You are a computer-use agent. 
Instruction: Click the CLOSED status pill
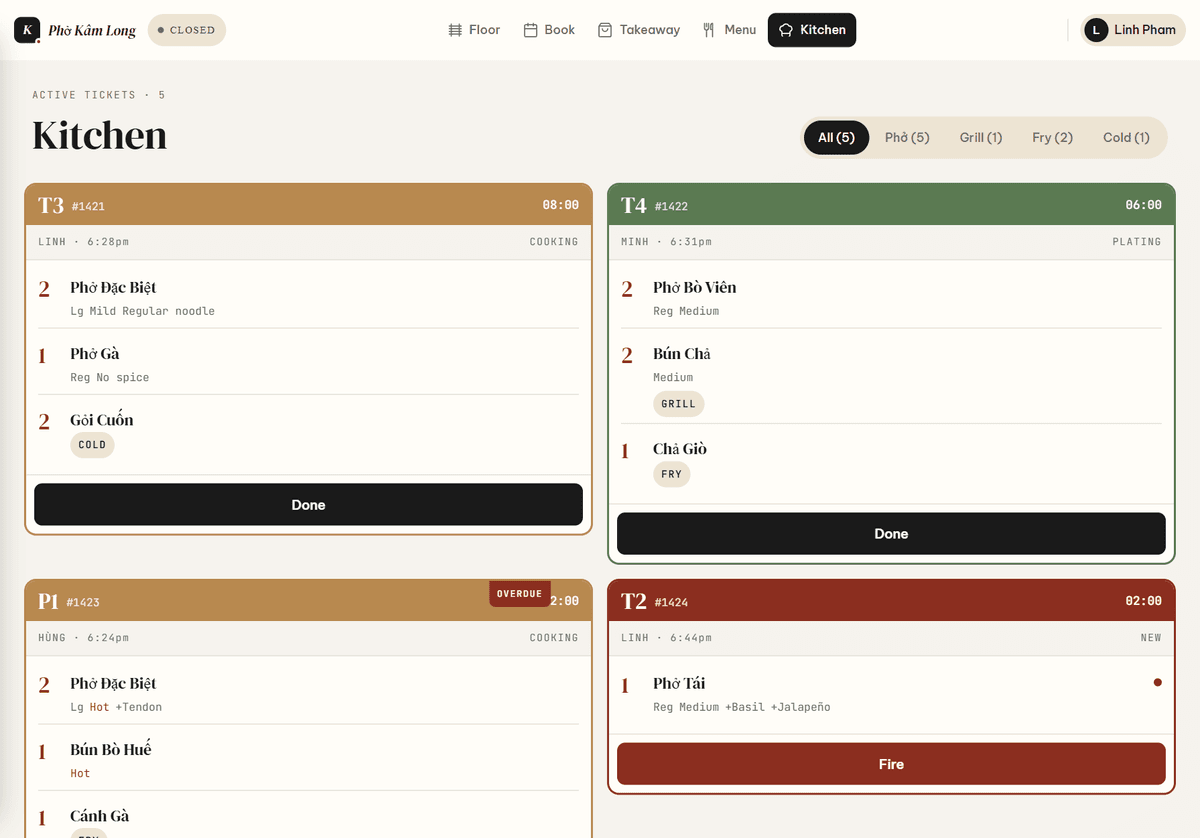pos(187,30)
